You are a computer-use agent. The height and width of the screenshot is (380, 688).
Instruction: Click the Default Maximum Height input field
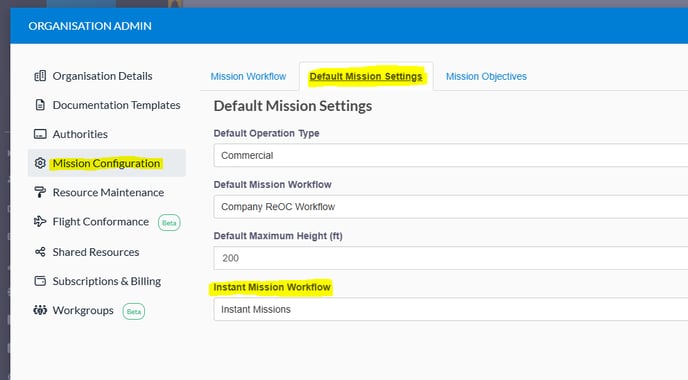[451, 258]
